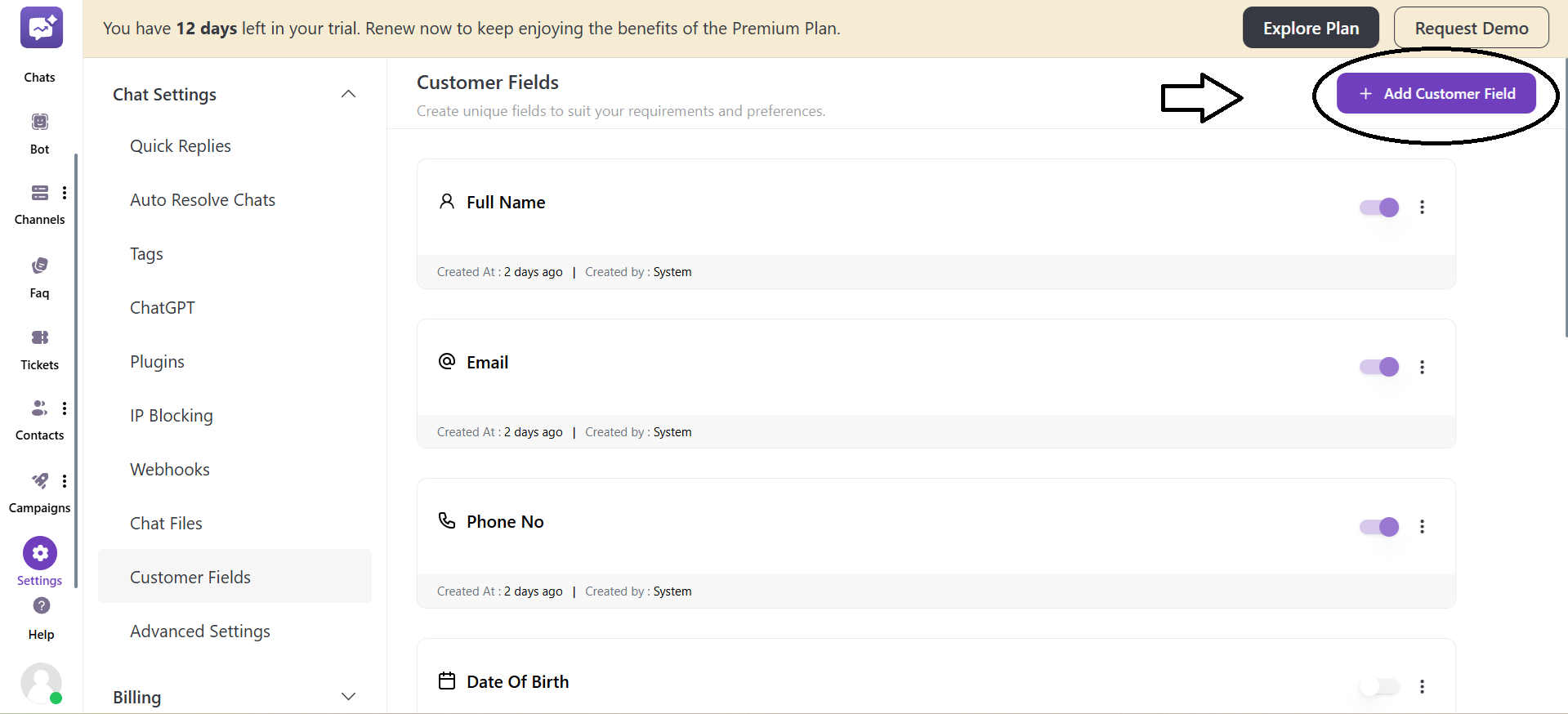Select the Contacts sidebar icon

coord(39,408)
